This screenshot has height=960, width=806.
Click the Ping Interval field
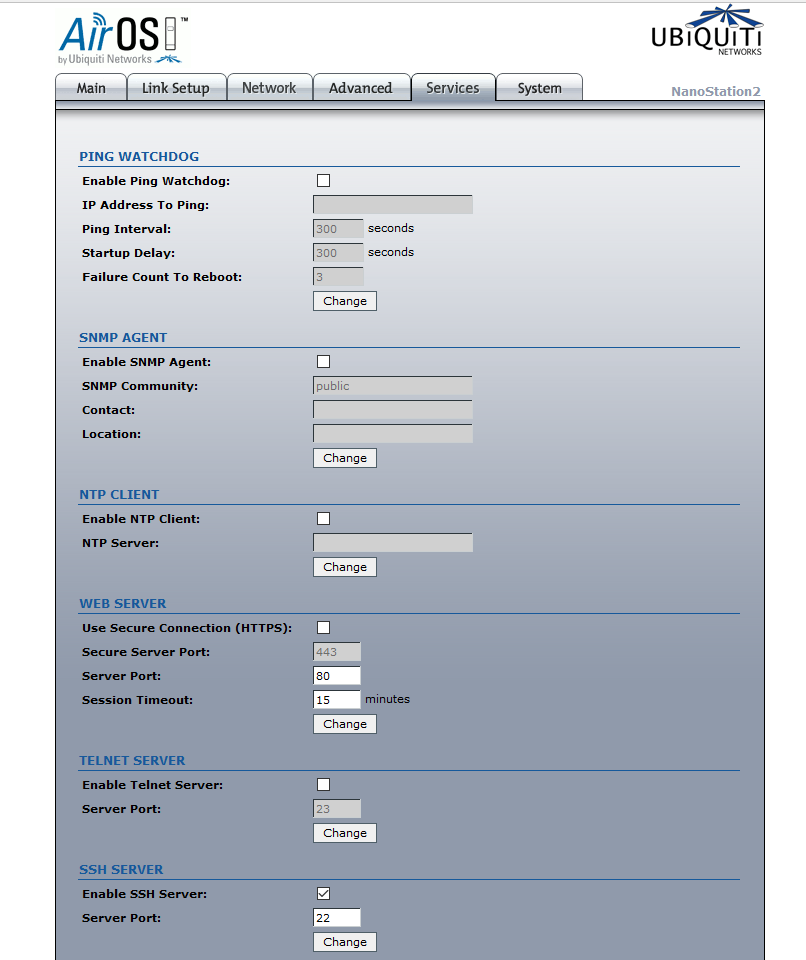pos(338,228)
